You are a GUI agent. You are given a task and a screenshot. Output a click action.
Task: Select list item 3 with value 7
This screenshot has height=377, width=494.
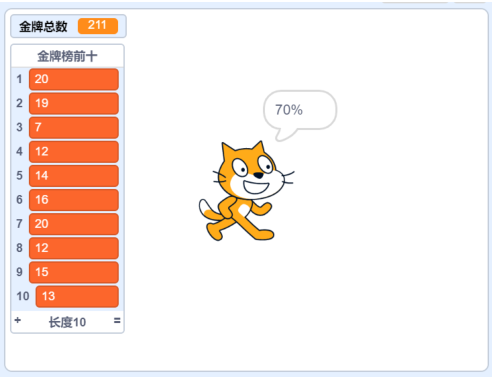[x=74, y=127]
